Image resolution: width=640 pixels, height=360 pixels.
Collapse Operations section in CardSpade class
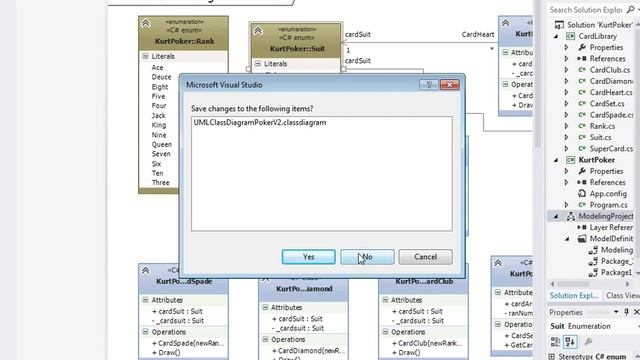pyautogui.click(x=145, y=332)
